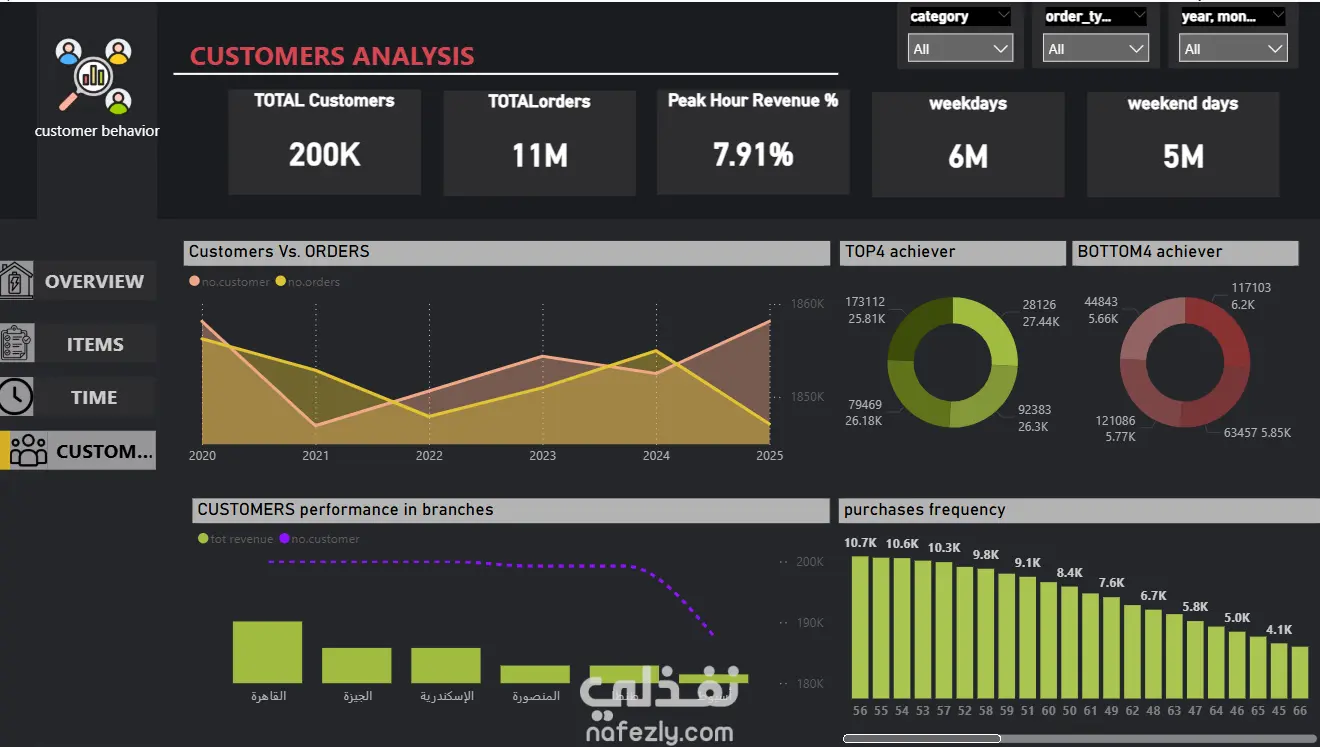Click the 121086 5.77K donut label

pos(1115,429)
